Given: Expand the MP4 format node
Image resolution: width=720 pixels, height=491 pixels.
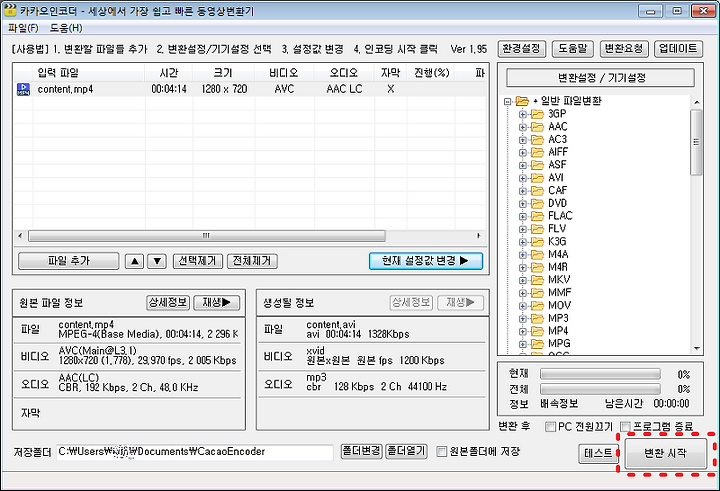Looking at the screenshot, I should coord(523,331).
